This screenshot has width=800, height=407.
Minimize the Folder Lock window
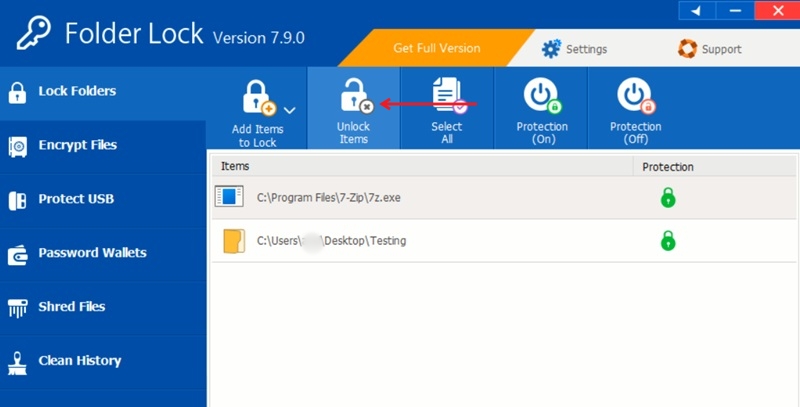[735, 11]
